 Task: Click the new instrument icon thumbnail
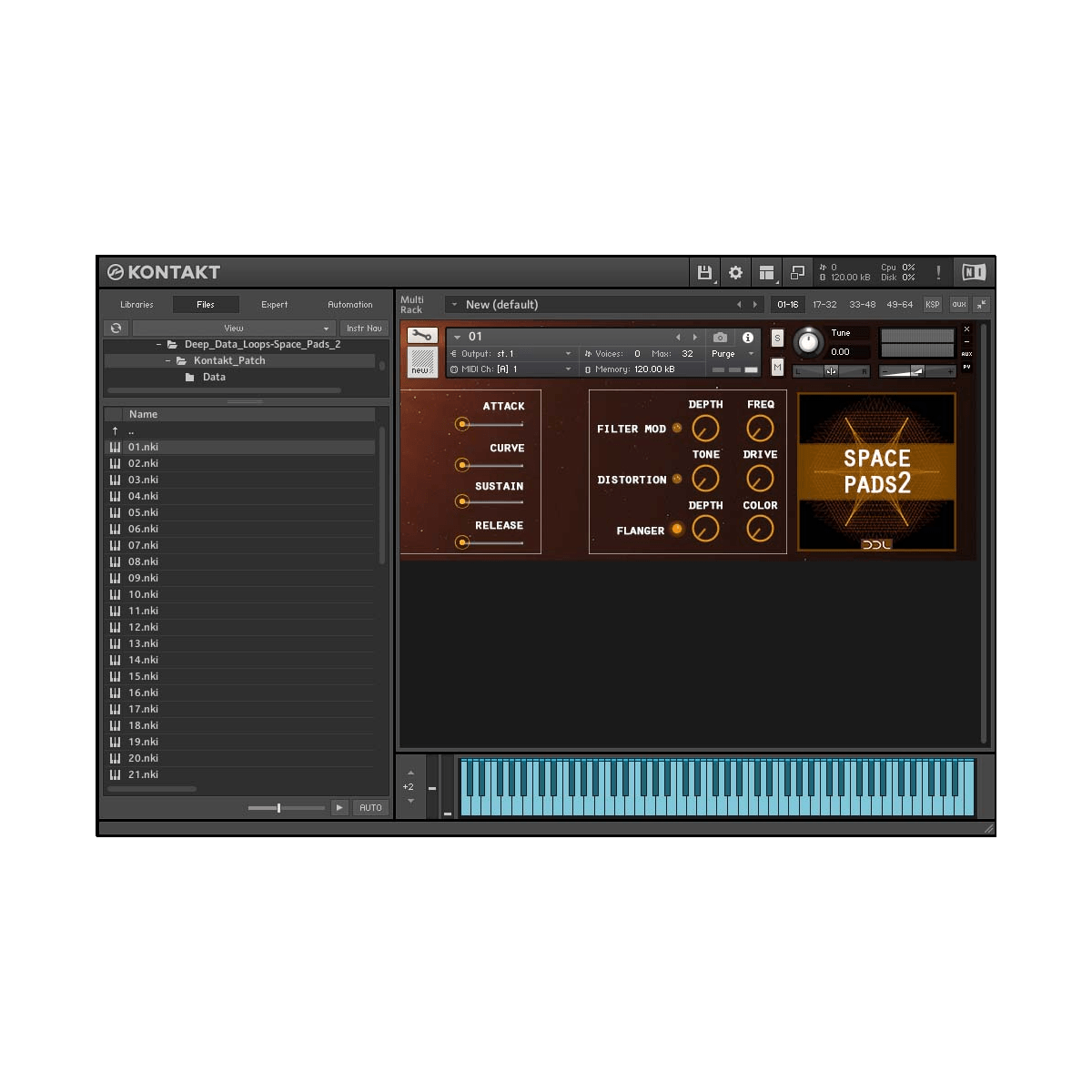(422, 362)
